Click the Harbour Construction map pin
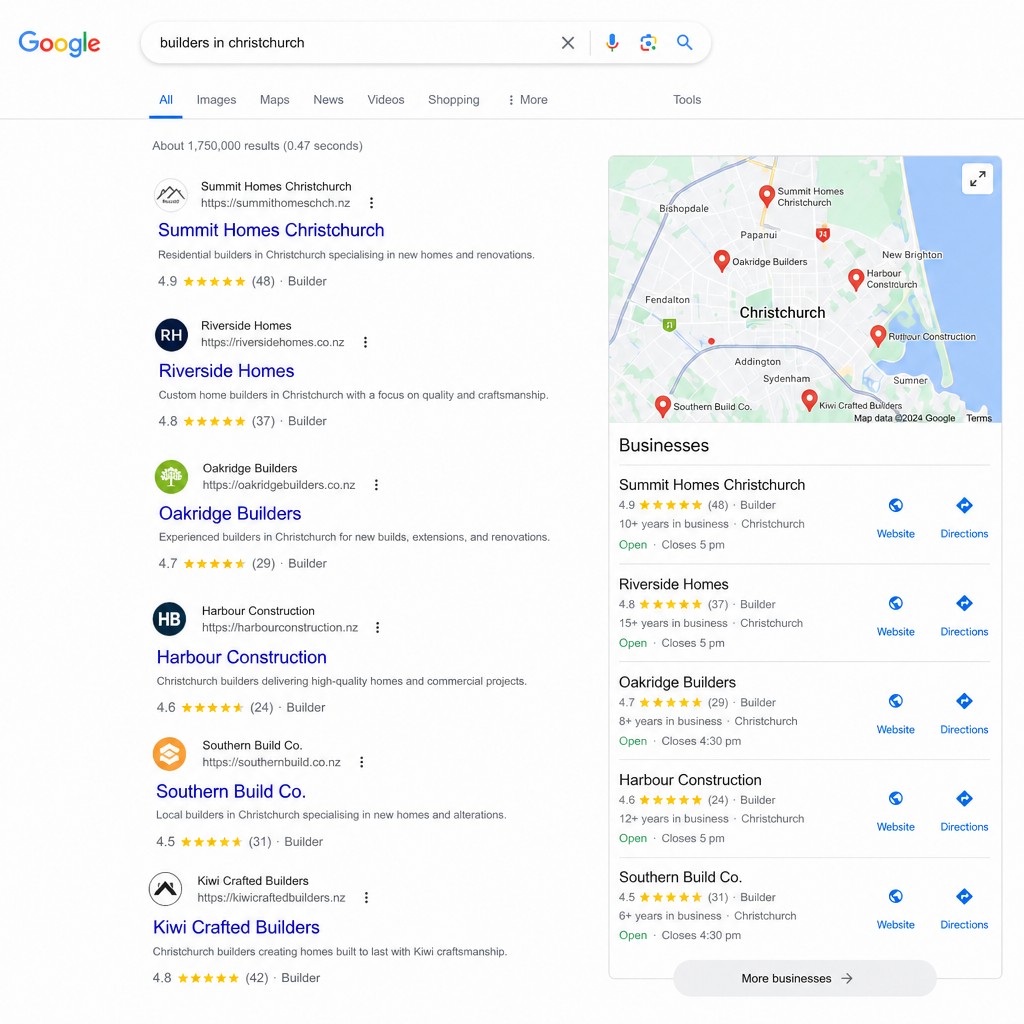The height and width of the screenshot is (1024, 1024). (856, 280)
